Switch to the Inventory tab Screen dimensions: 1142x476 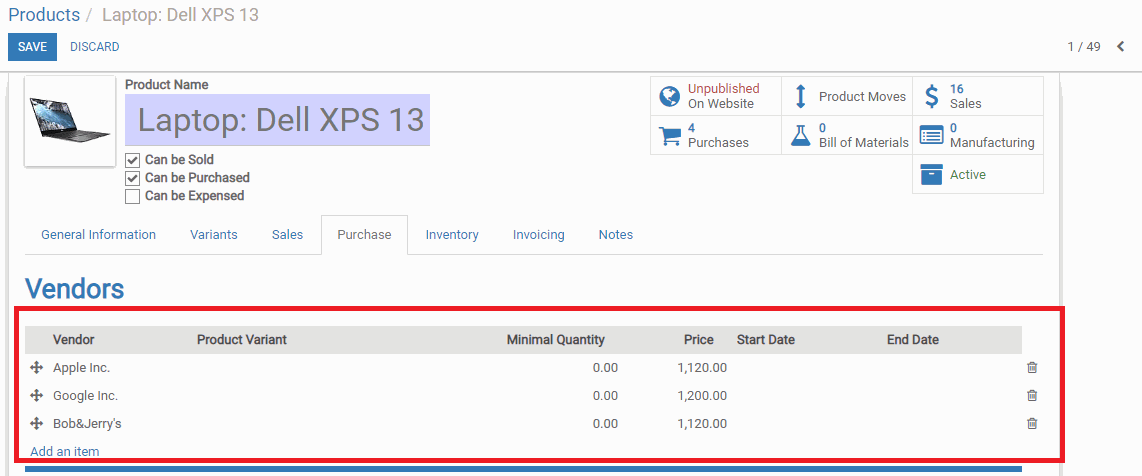452,234
